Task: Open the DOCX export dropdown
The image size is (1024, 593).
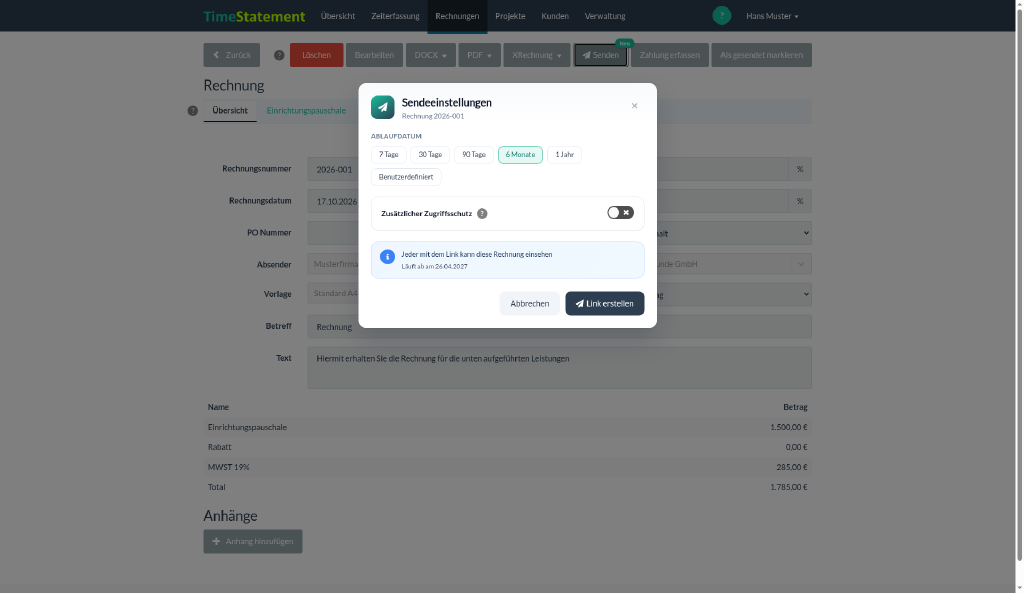Action: 430,55
